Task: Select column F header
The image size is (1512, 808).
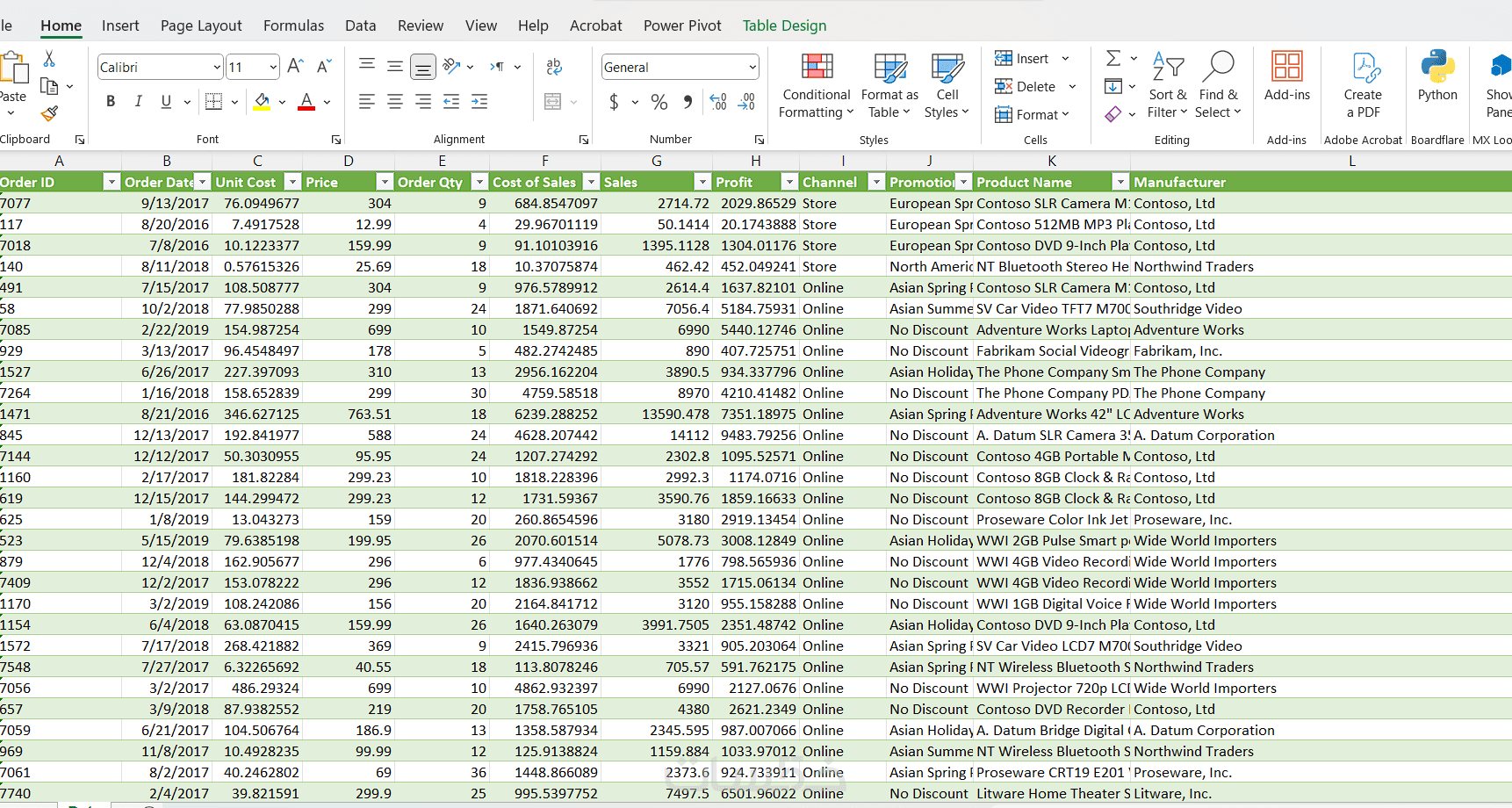Action: click(545, 161)
